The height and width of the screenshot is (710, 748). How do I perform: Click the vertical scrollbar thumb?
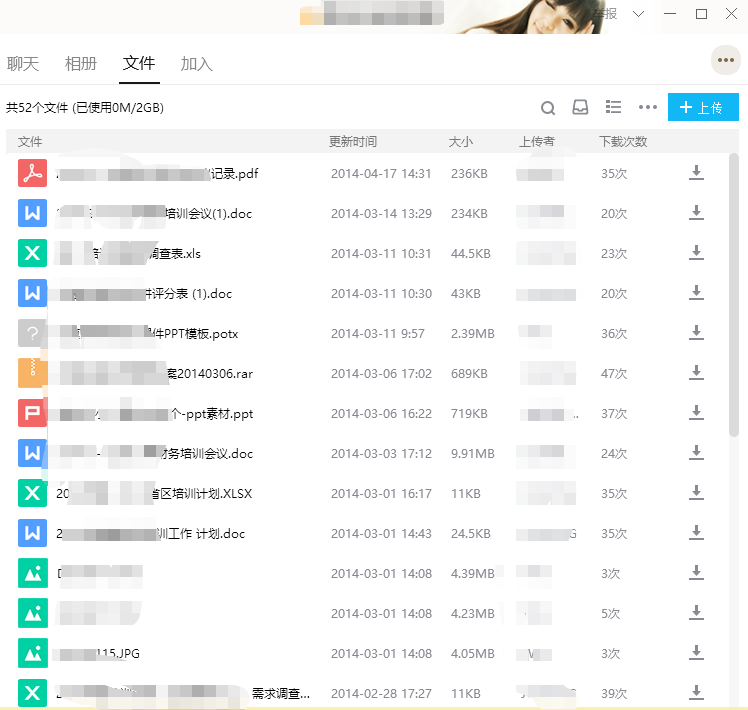(734, 295)
